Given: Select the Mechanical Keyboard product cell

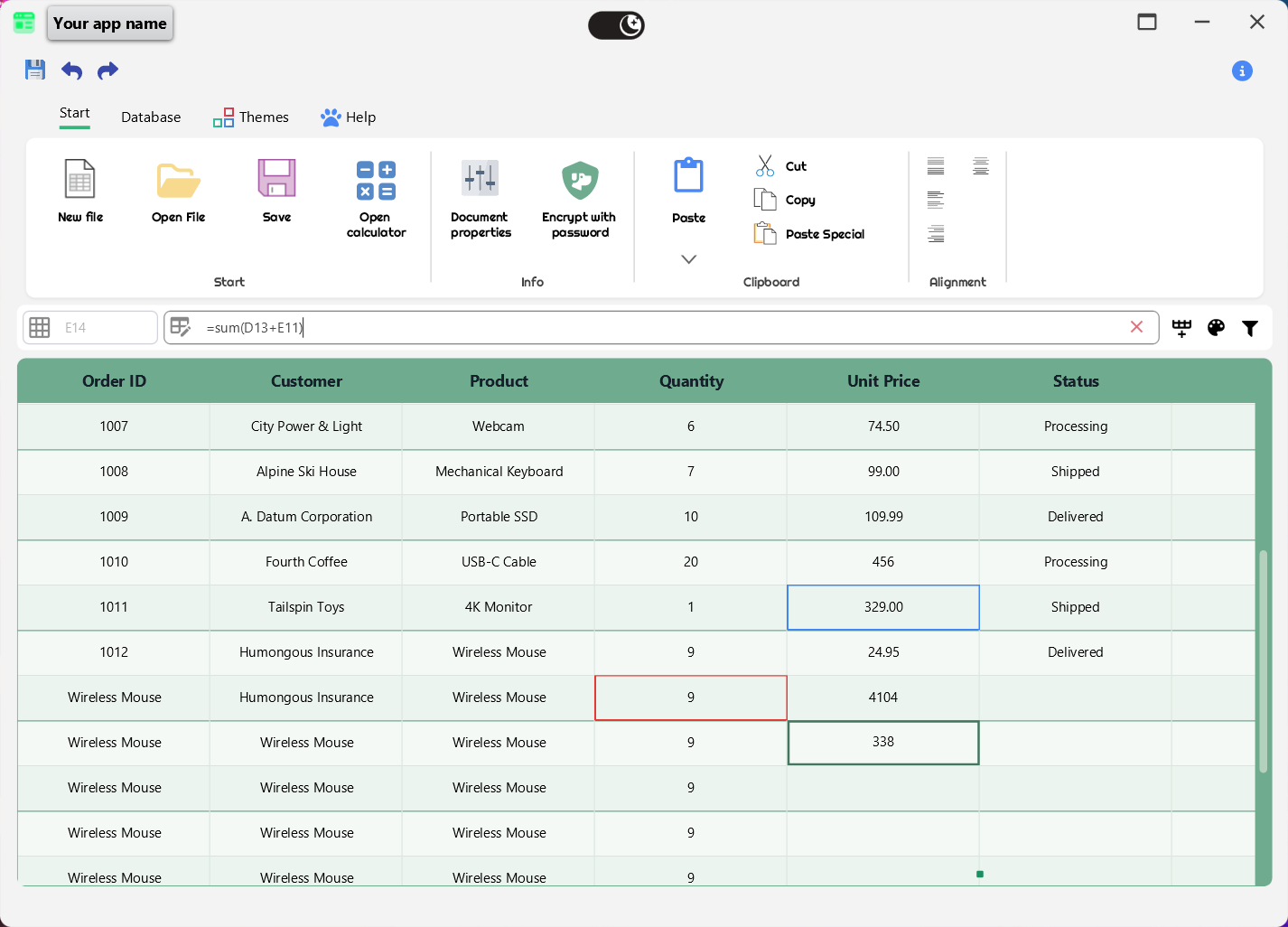Looking at the screenshot, I should [499, 472].
